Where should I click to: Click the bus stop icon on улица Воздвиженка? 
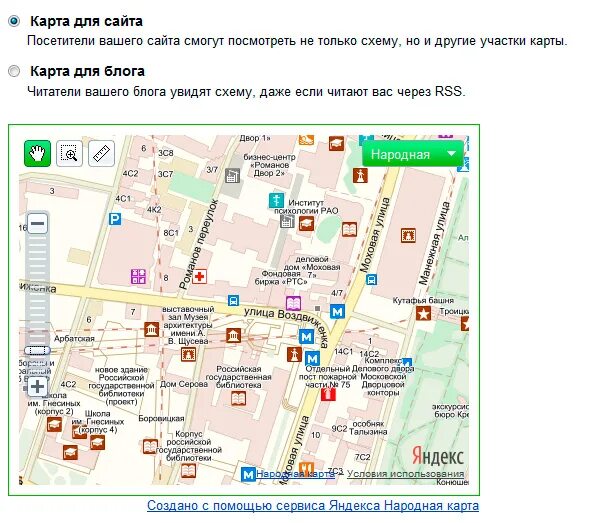pyautogui.click(x=233, y=300)
